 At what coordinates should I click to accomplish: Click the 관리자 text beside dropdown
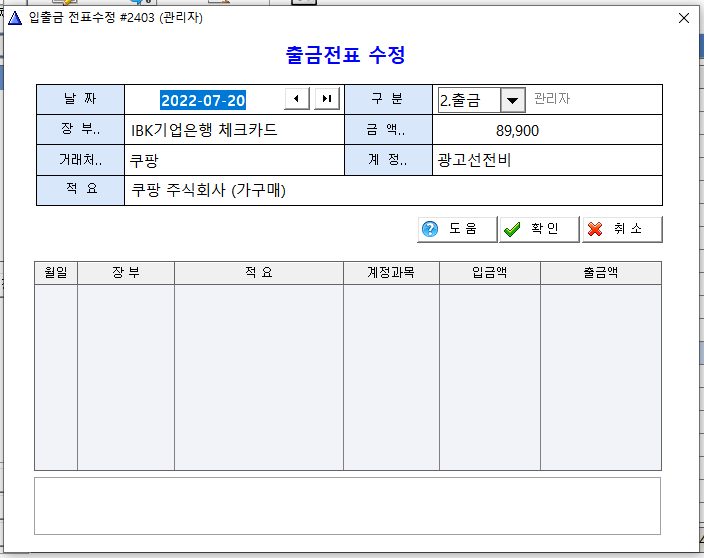(552, 98)
